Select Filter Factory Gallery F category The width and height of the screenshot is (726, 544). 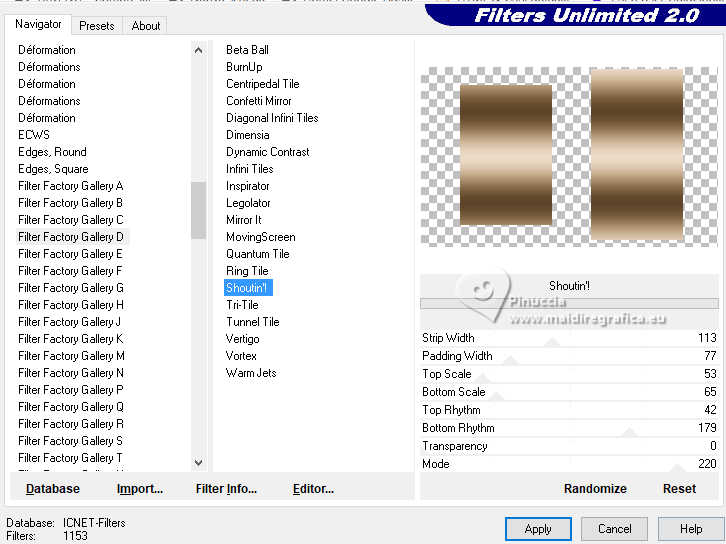pyautogui.click(x=71, y=271)
